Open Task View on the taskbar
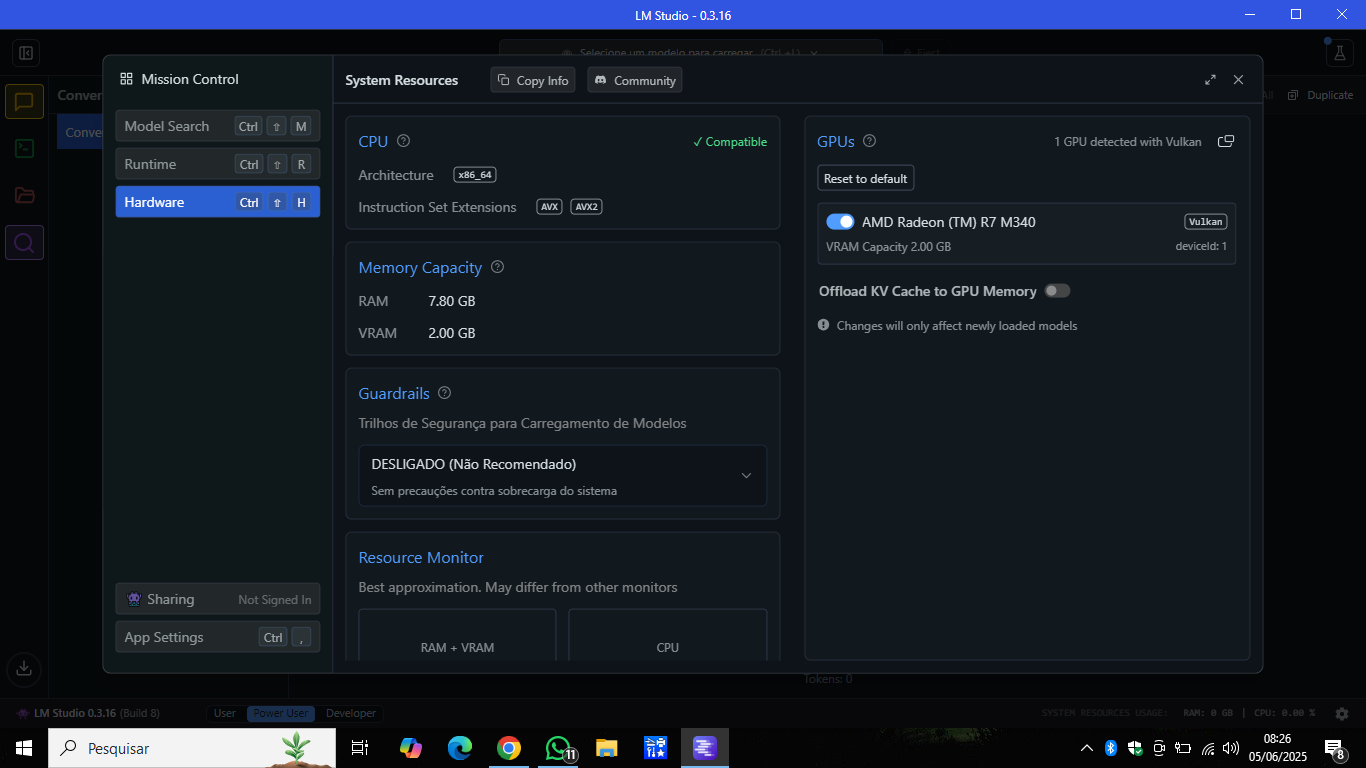The width and height of the screenshot is (1366, 768). 361,748
